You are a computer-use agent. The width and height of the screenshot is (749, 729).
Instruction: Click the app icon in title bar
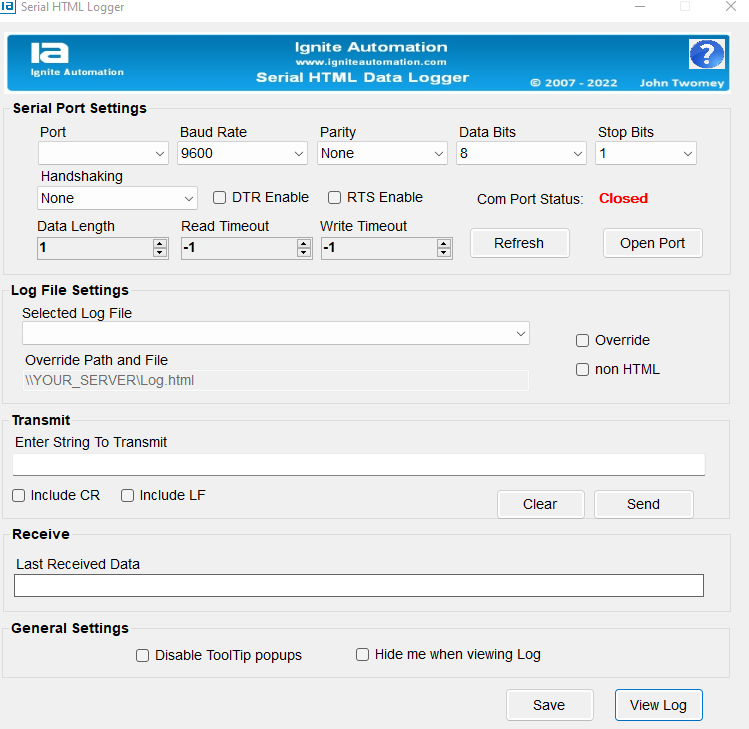[x=9, y=7]
